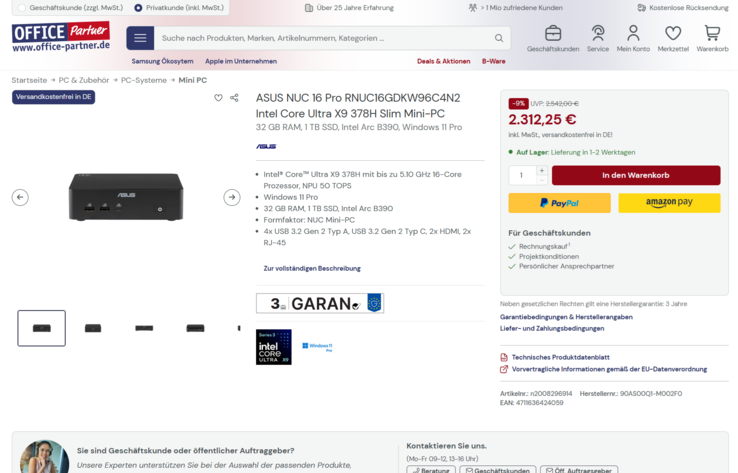Click the Öff. Auftraggeber contact button
738x473 pixels.
[x=579, y=469]
